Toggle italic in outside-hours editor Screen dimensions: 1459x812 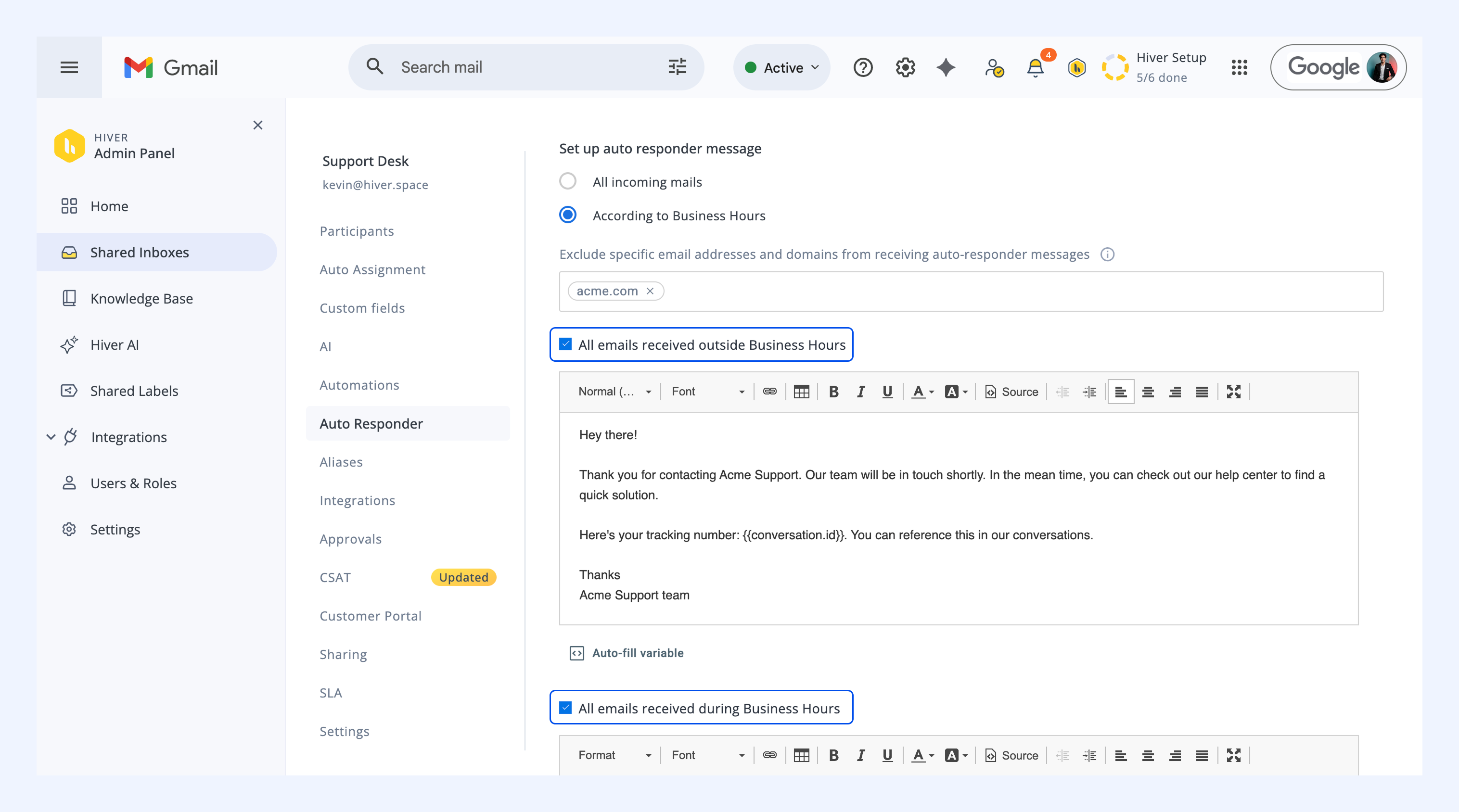(860, 391)
